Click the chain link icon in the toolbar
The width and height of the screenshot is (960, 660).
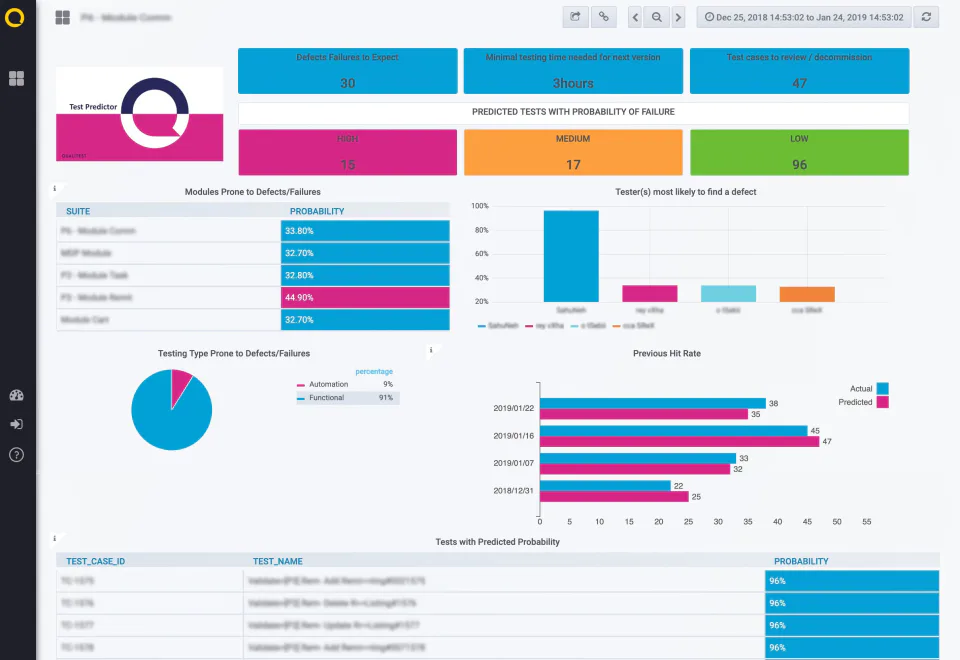pyautogui.click(x=604, y=17)
